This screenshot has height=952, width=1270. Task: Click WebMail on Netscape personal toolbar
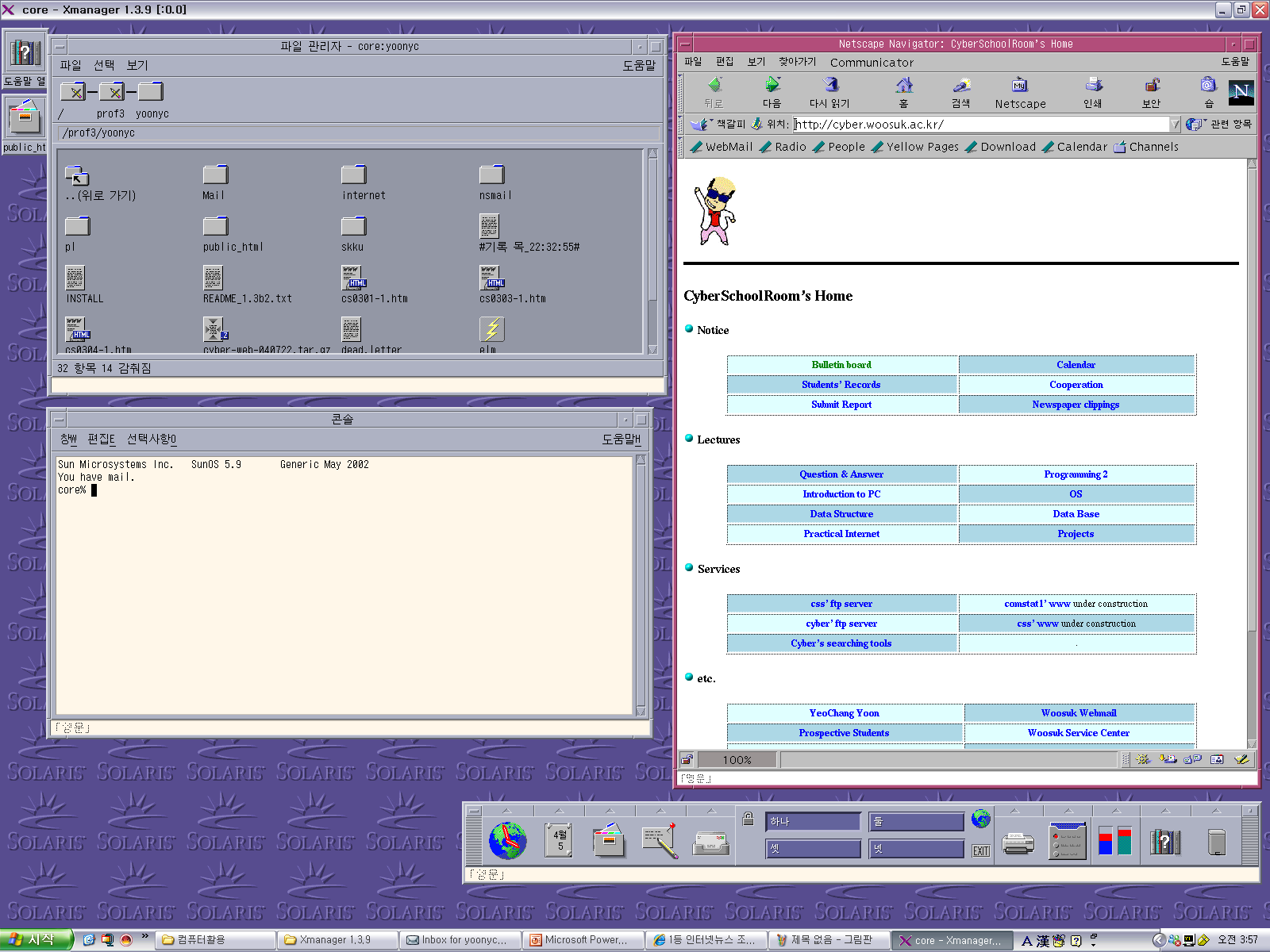pos(721,147)
